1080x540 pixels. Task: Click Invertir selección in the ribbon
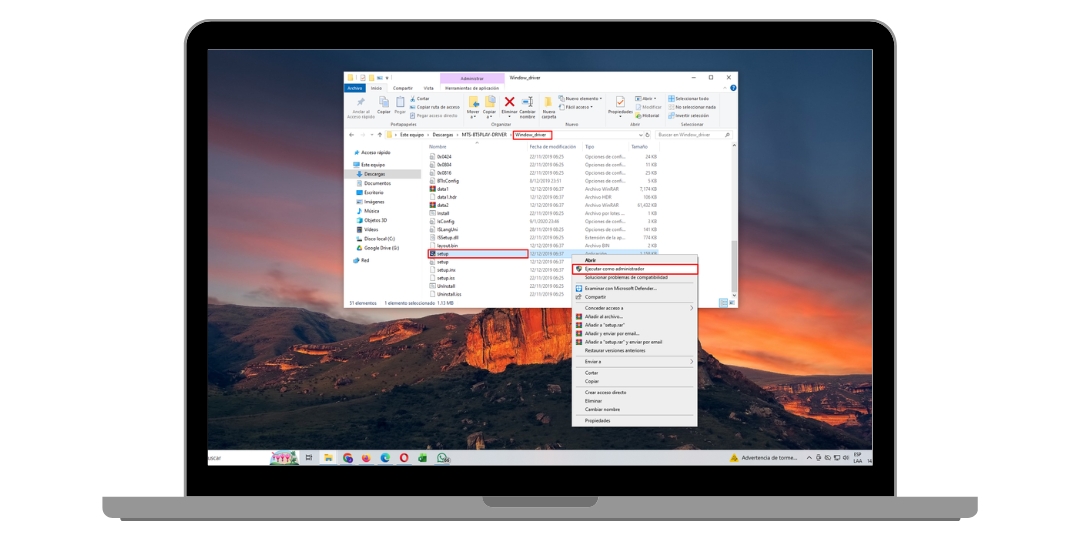[690, 115]
